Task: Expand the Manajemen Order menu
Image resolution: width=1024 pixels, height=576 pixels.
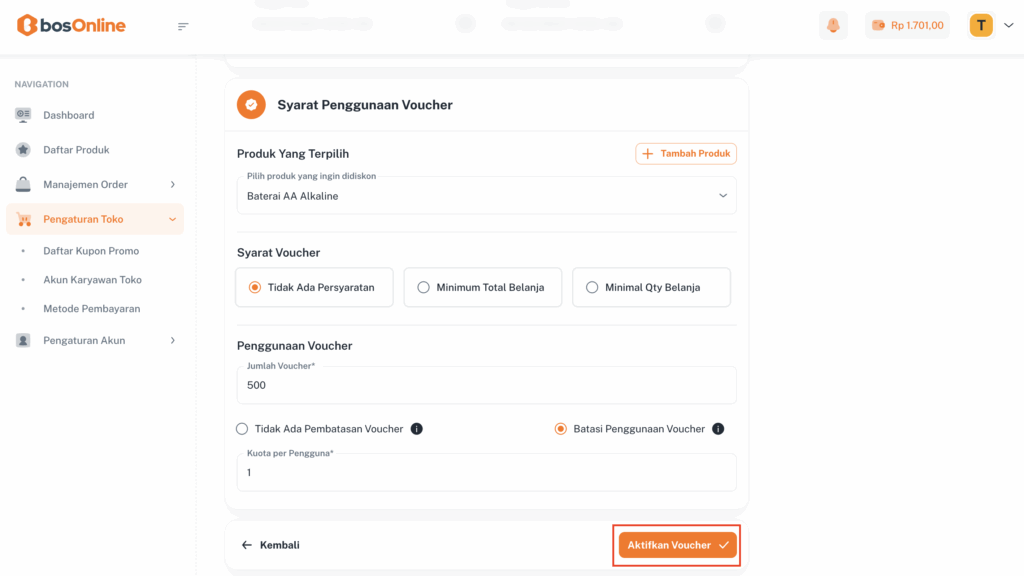Action: coord(95,184)
